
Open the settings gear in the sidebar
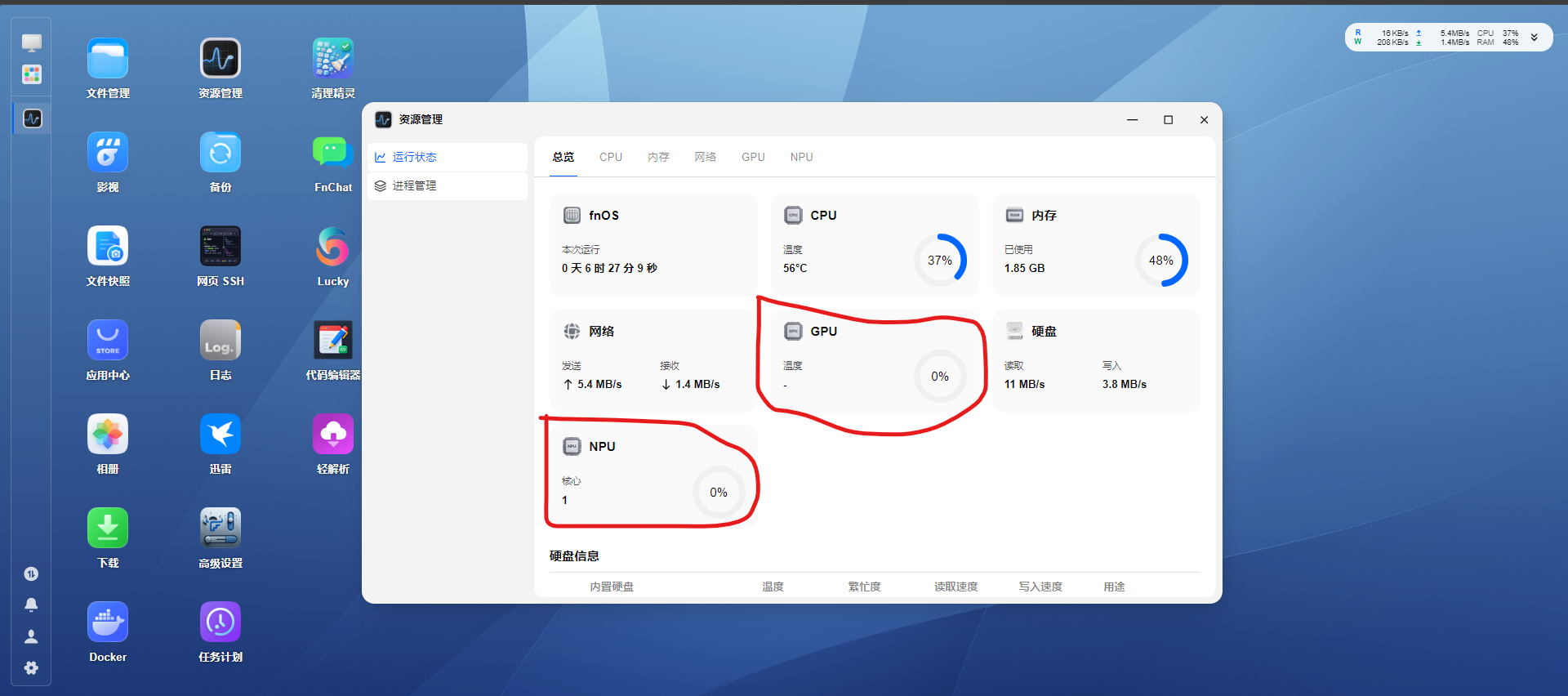pos(31,668)
